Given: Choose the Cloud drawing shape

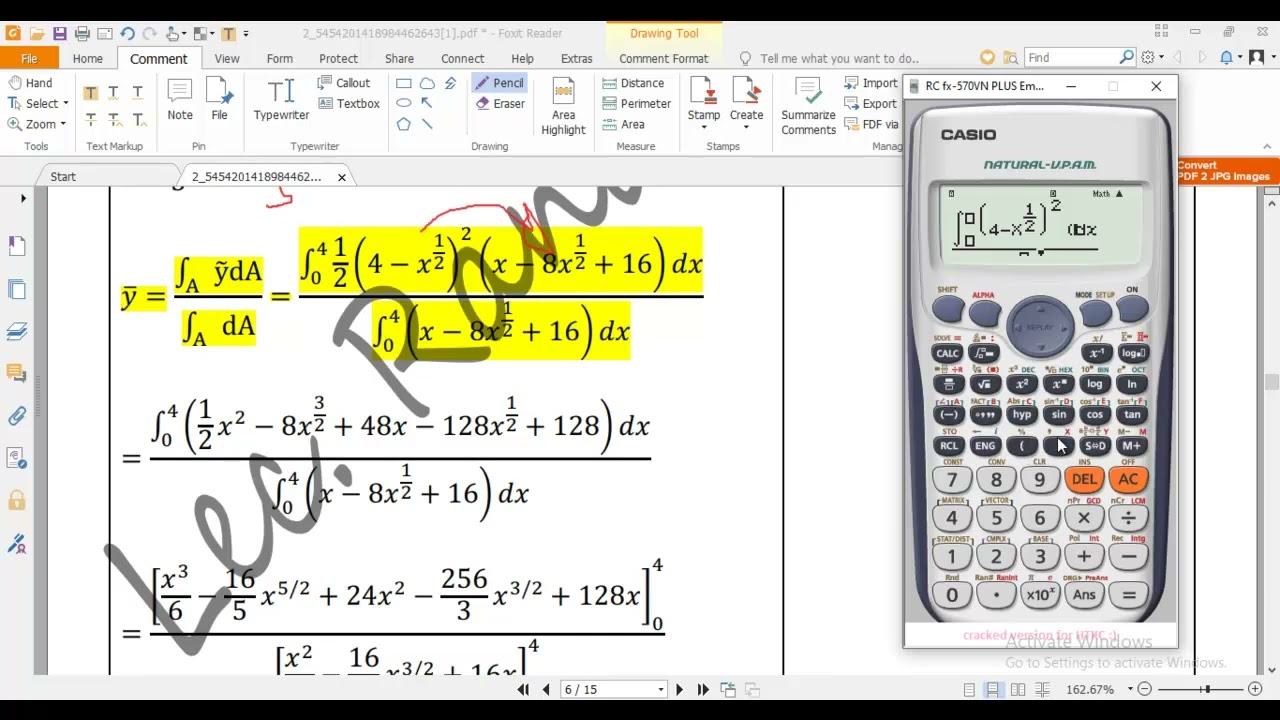Looking at the screenshot, I should pyautogui.click(x=427, y=83).
